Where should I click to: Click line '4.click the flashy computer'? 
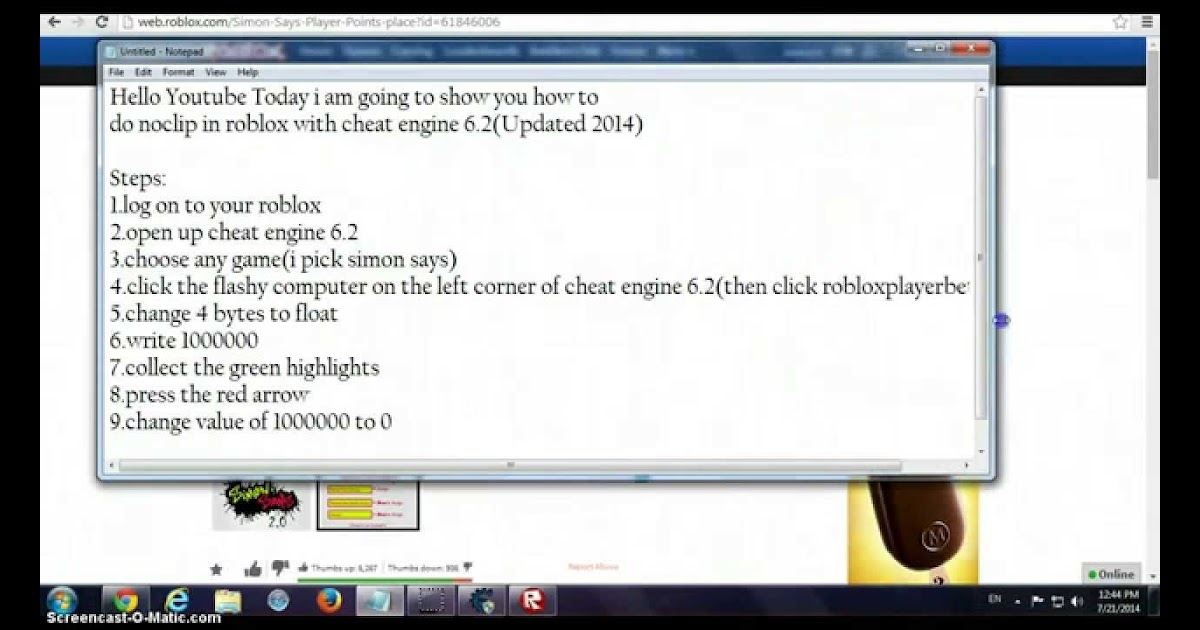539,287
